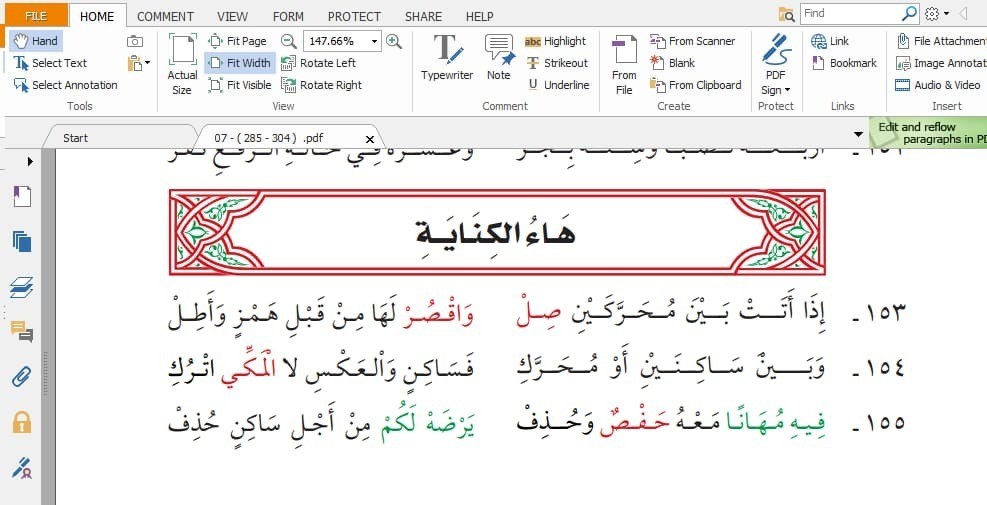Expand the zoom percentage dropdown
Screen dimensions: 987x505
(x=375, y=41)
